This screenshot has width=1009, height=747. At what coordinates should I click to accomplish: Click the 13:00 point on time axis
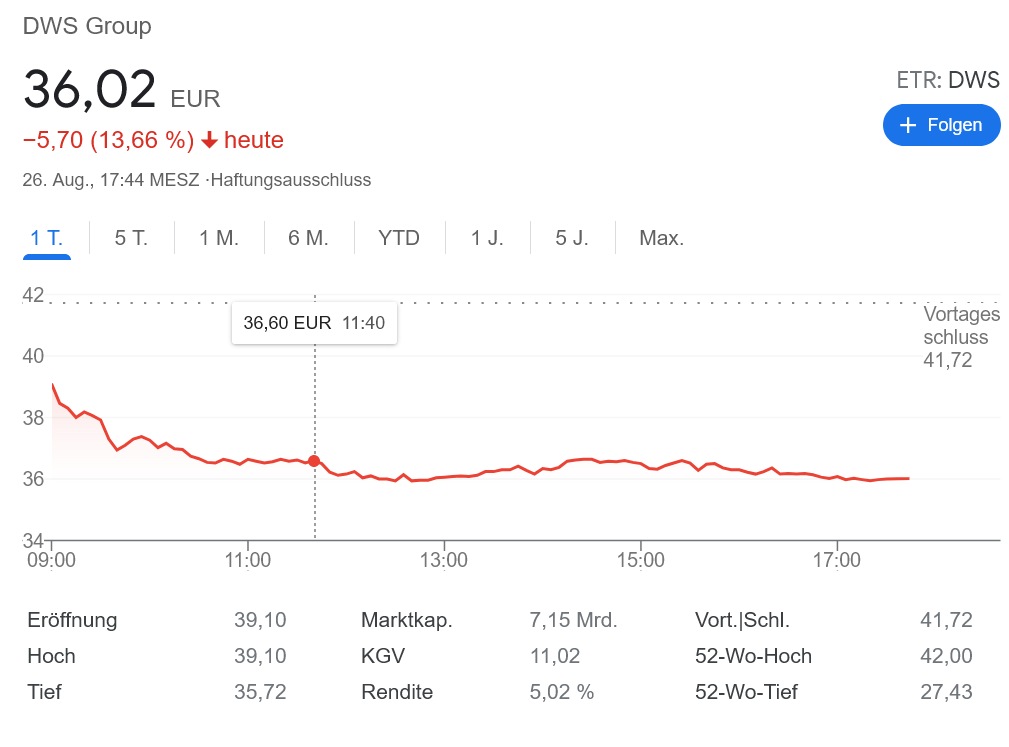coord(444,560)
